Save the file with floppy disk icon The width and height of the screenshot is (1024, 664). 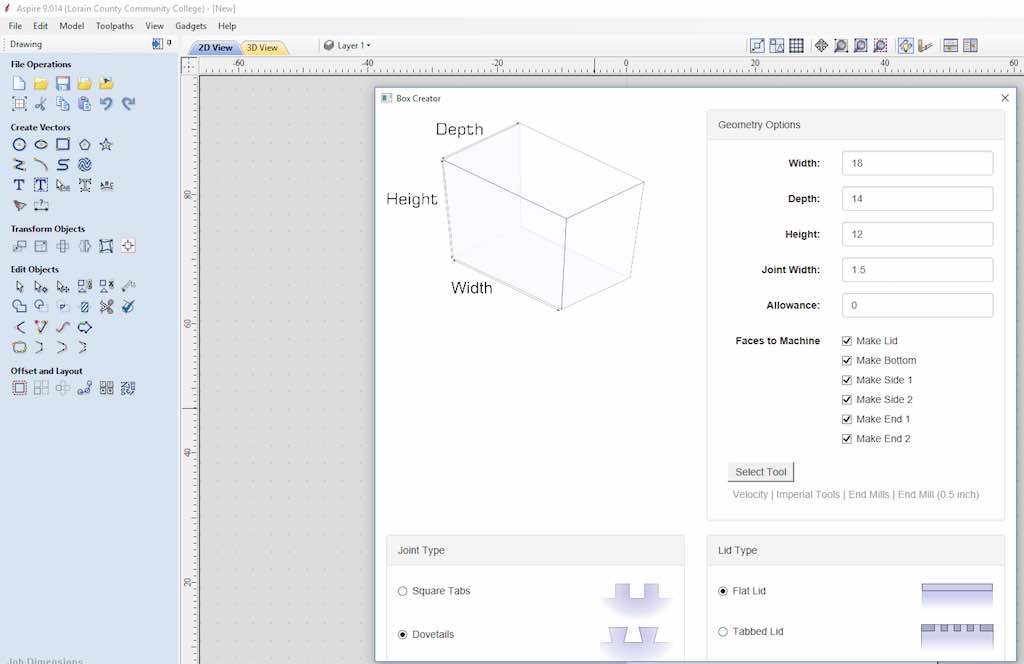click(63, 83)
